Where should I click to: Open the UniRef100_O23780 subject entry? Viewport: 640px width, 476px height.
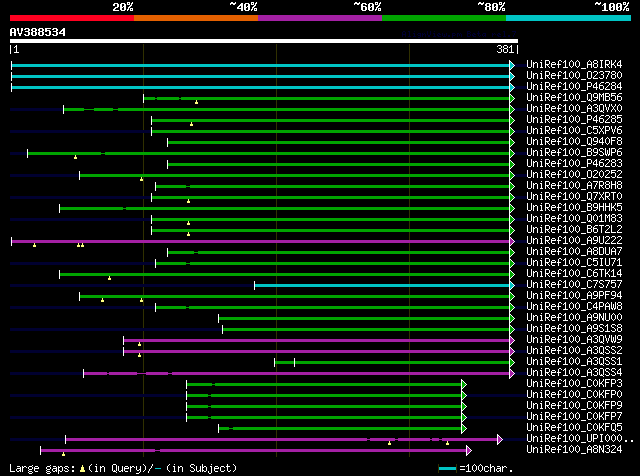[574, 76]
